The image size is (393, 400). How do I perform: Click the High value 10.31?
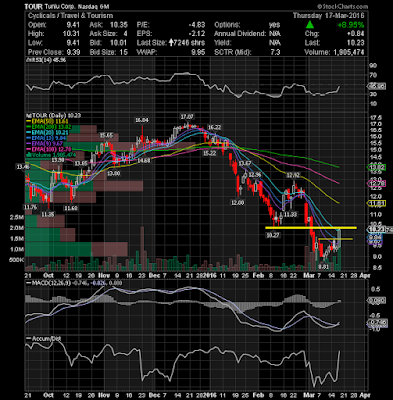(72, 34)
